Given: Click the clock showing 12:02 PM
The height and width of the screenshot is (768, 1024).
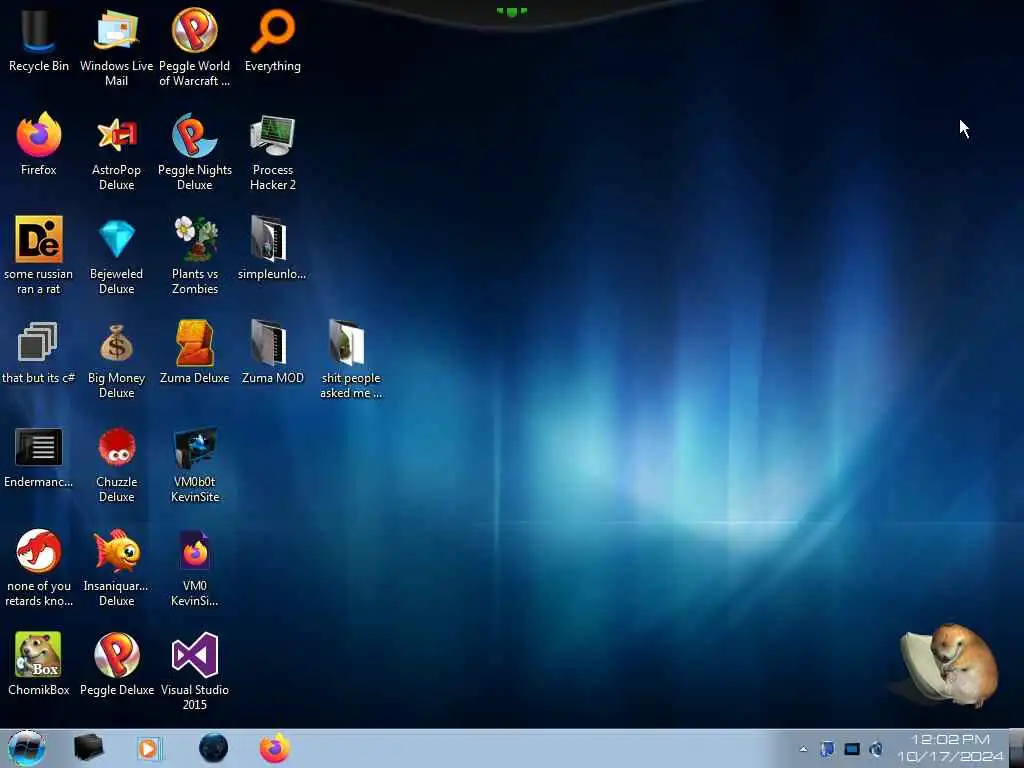Looking at the screenshot, I should [x=950, y=748].
